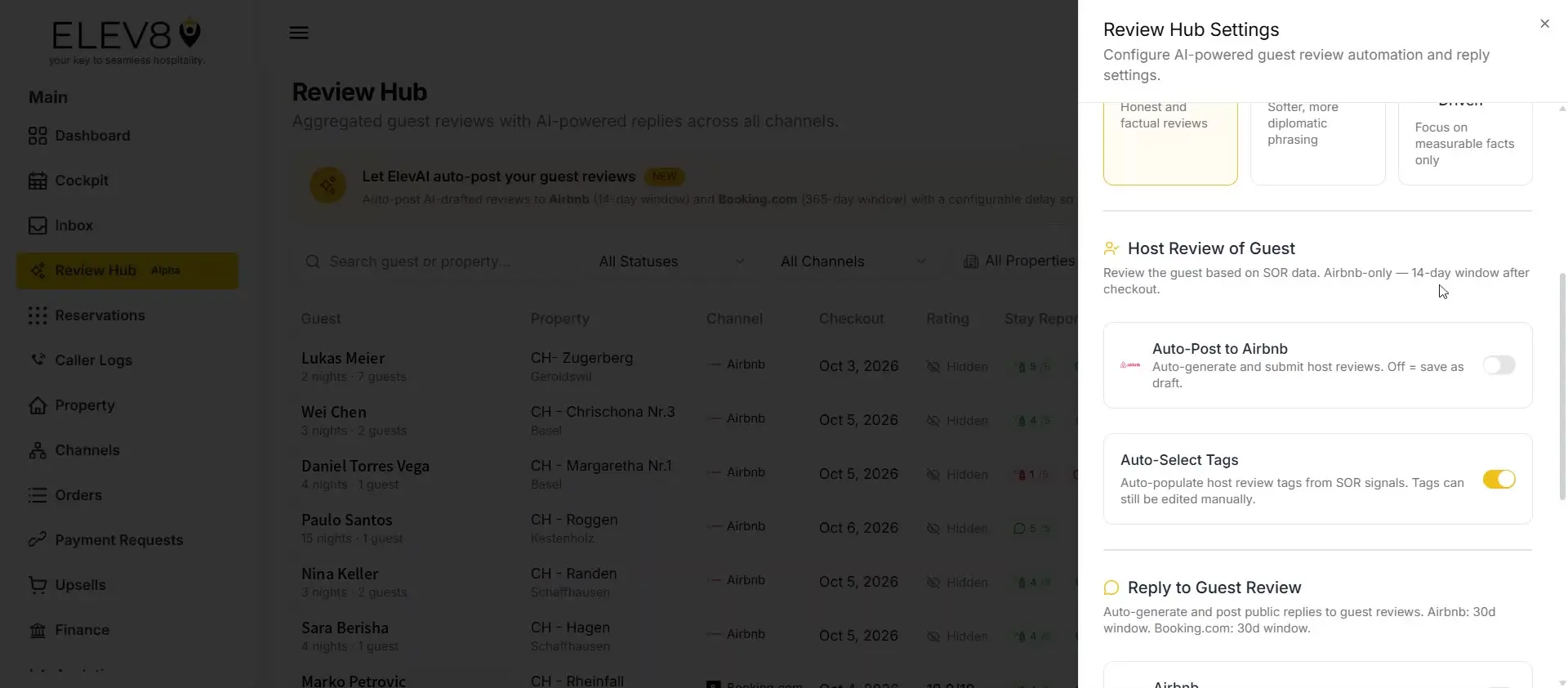Image resolution: width=1568 pixels, height=688 pixels.
Task: Pick the Focus on measurable facts only card
Action: (1465, 143)
